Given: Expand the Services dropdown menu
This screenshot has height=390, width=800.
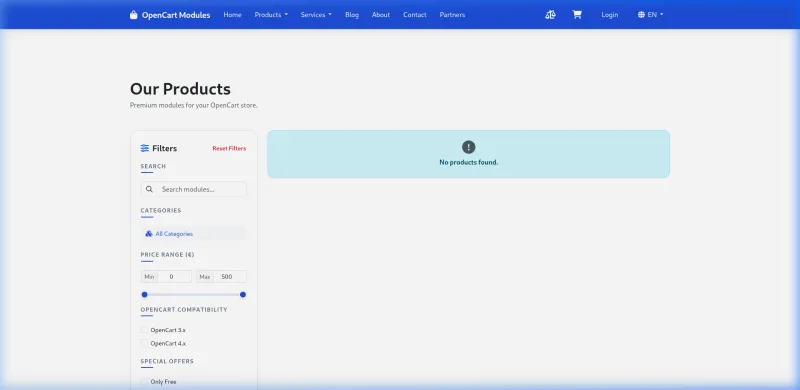Looking at the screenshot, I should pyautogui.click(x=316, y=15).
